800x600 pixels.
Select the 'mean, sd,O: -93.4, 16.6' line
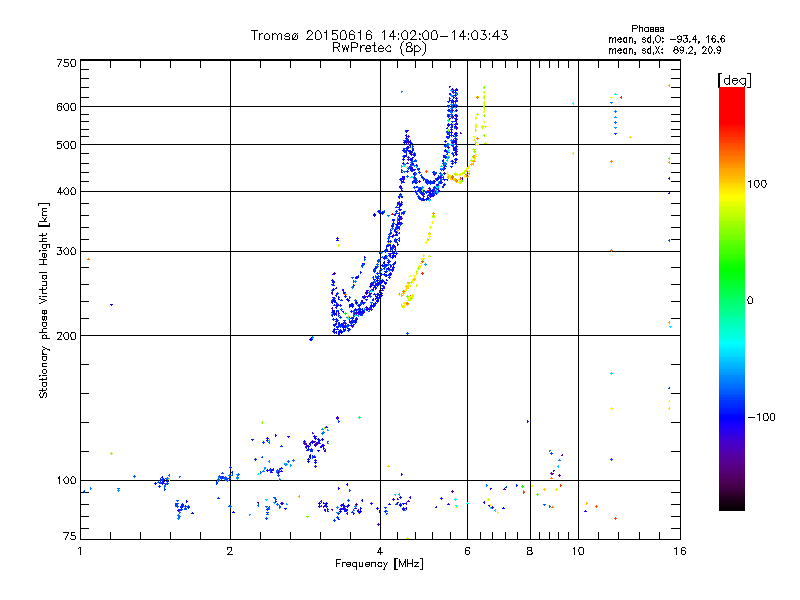(x=666, y=39)
